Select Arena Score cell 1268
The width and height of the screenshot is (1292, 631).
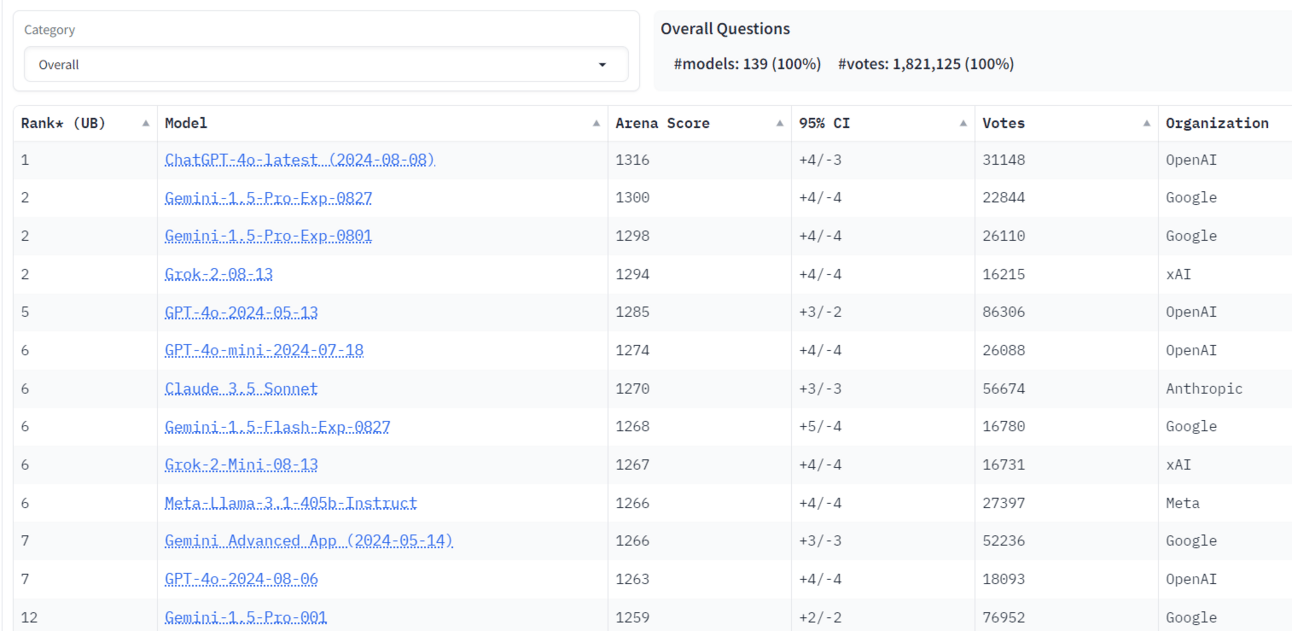pos(699,427)
